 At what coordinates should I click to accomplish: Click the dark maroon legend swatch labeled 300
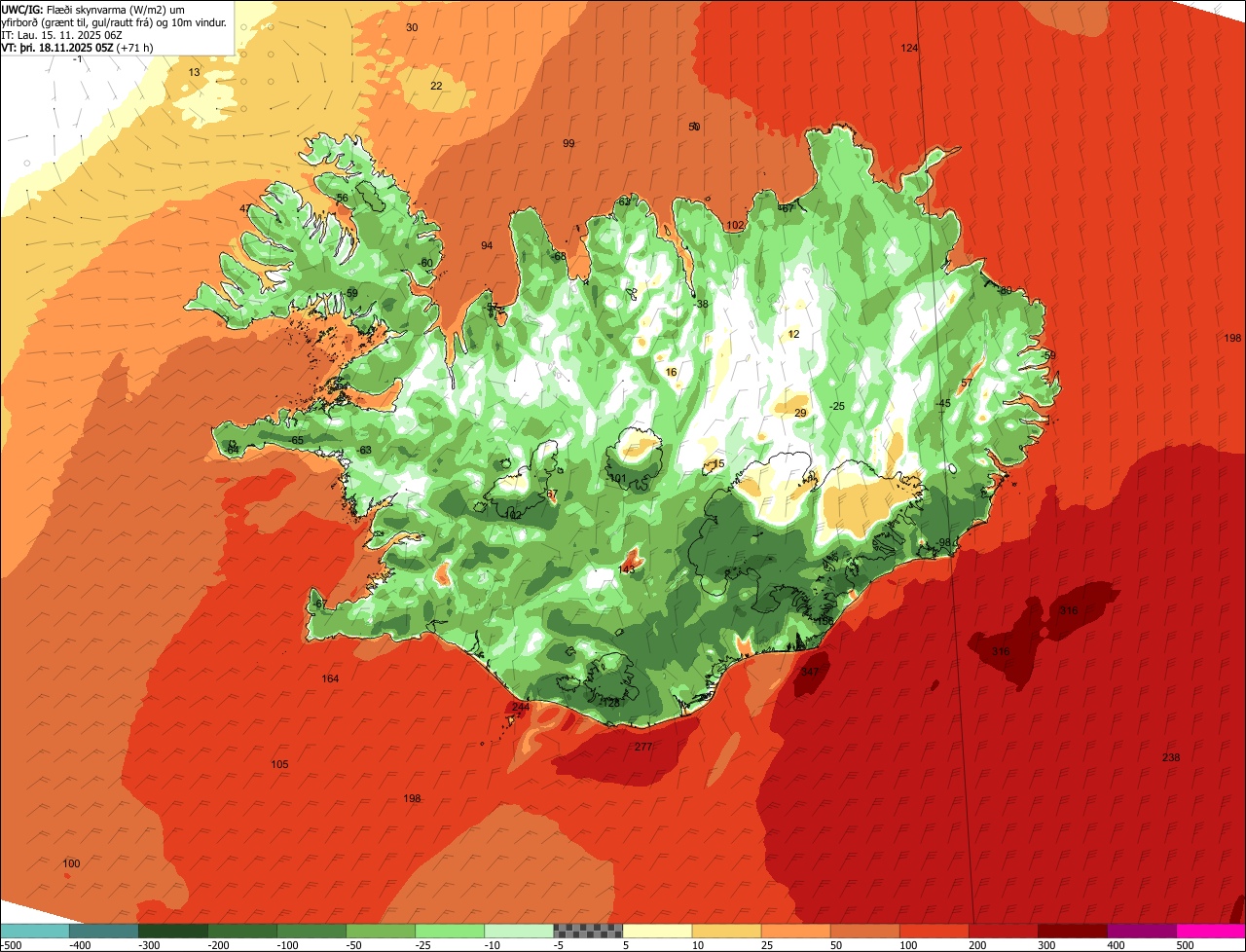tap(1071, 931)
